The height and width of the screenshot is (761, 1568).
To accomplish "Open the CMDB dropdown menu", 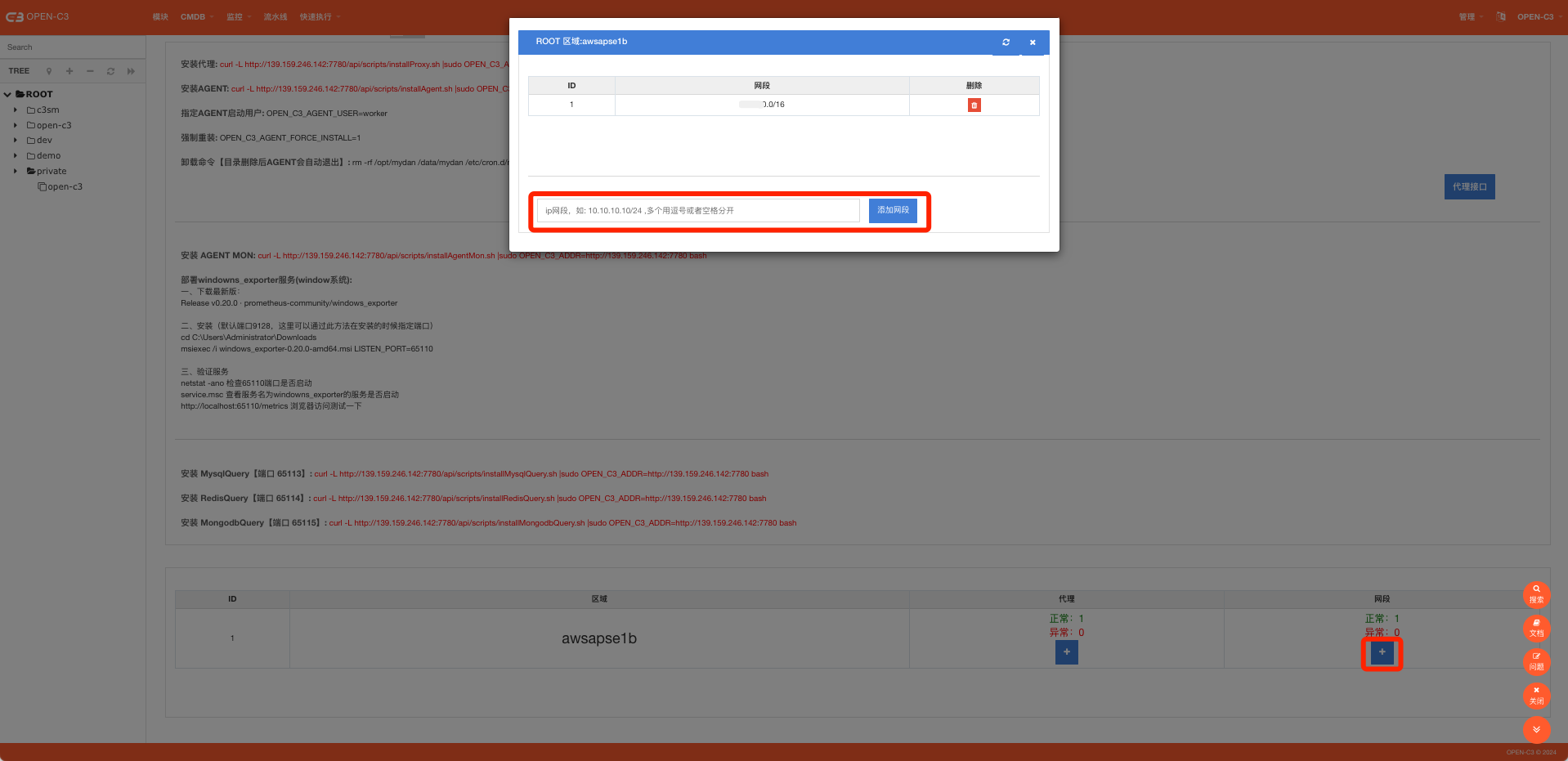I will pyautogui.click(x=196, y=16).
